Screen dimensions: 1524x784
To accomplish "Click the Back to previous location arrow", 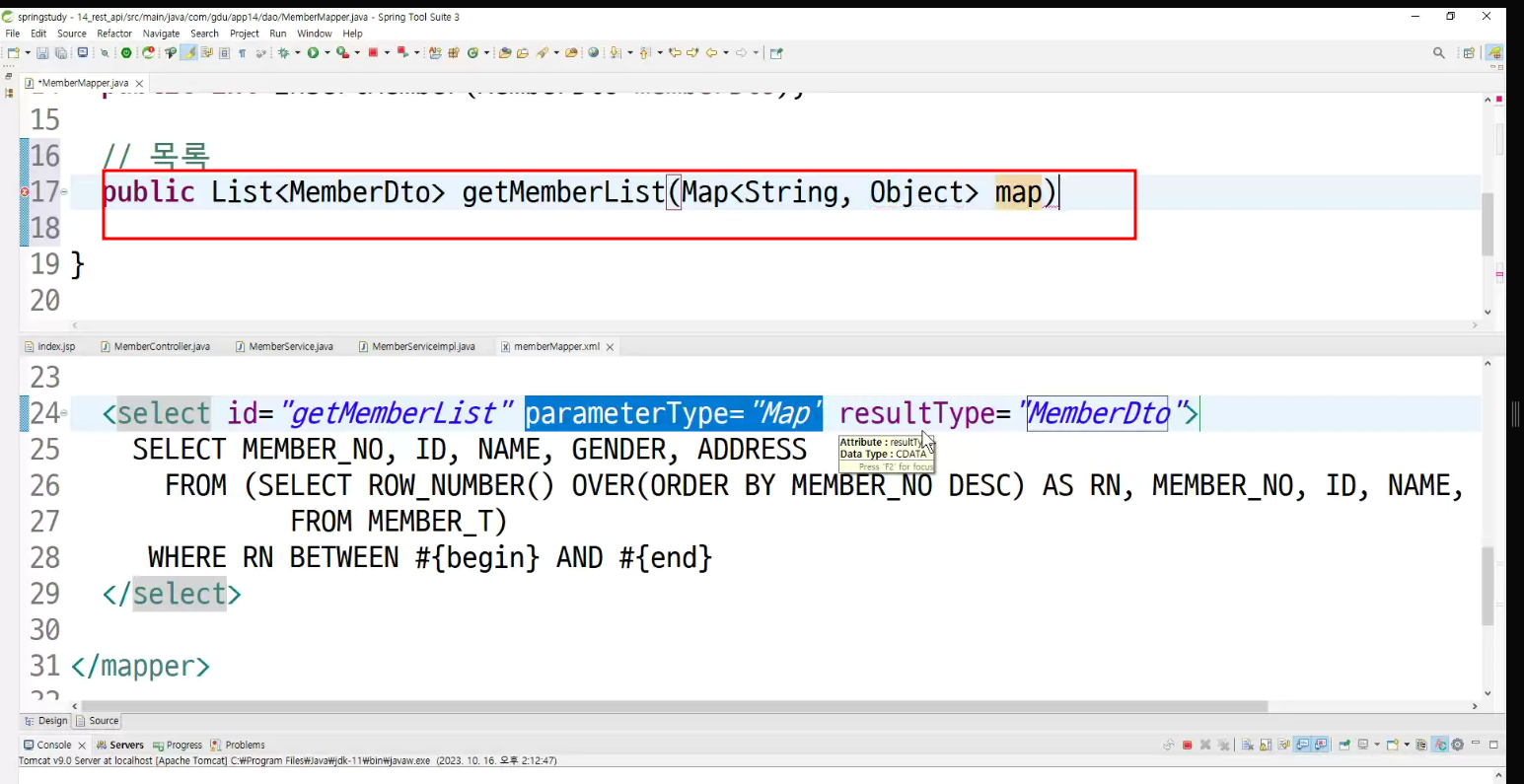I will point(711,53).
